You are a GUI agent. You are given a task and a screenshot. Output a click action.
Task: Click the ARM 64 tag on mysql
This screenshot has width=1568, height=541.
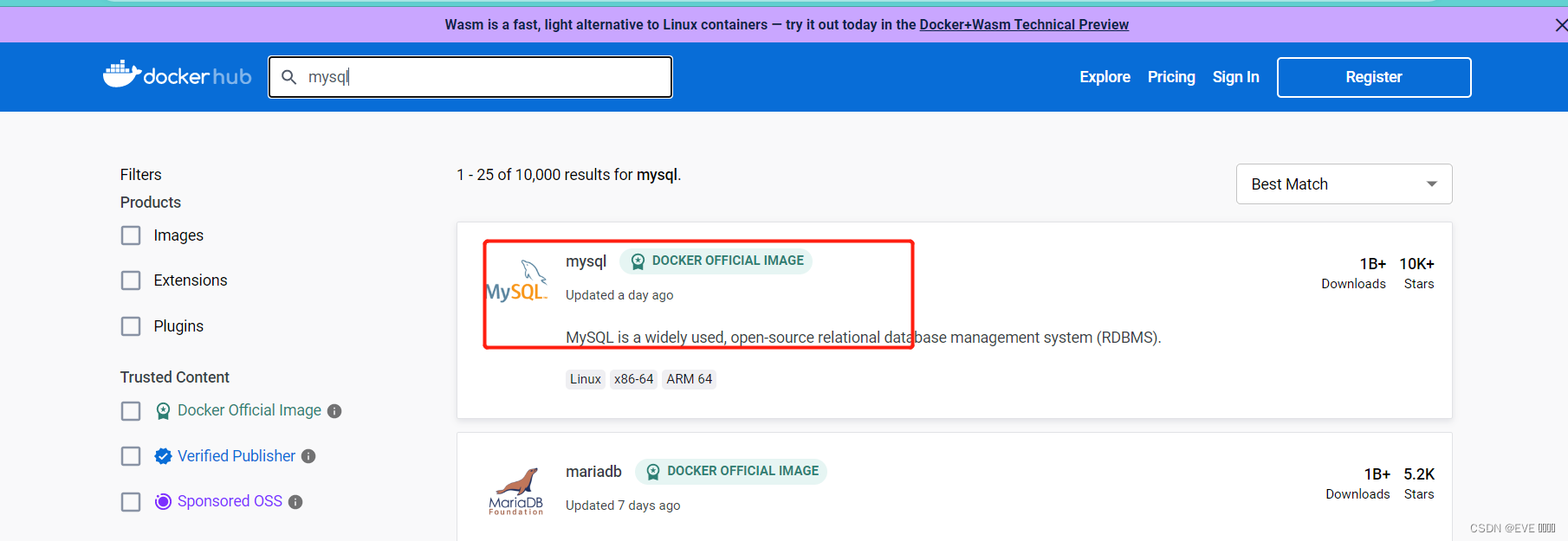click(x=690, y=379)
